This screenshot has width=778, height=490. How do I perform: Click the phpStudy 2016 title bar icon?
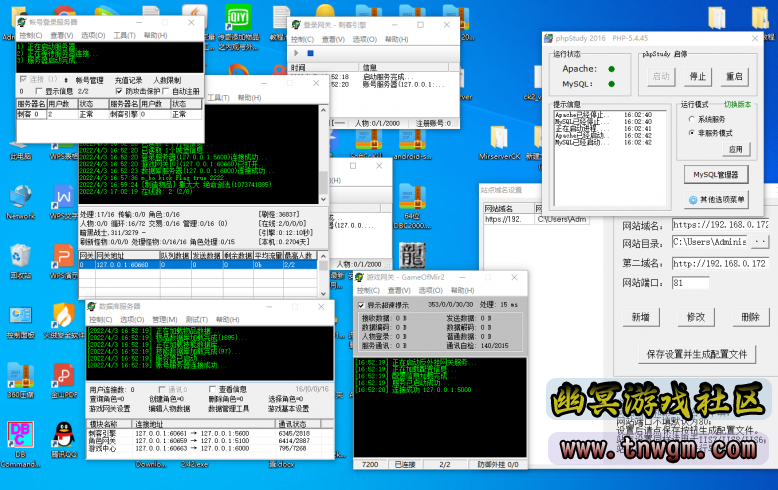[549, 38]
